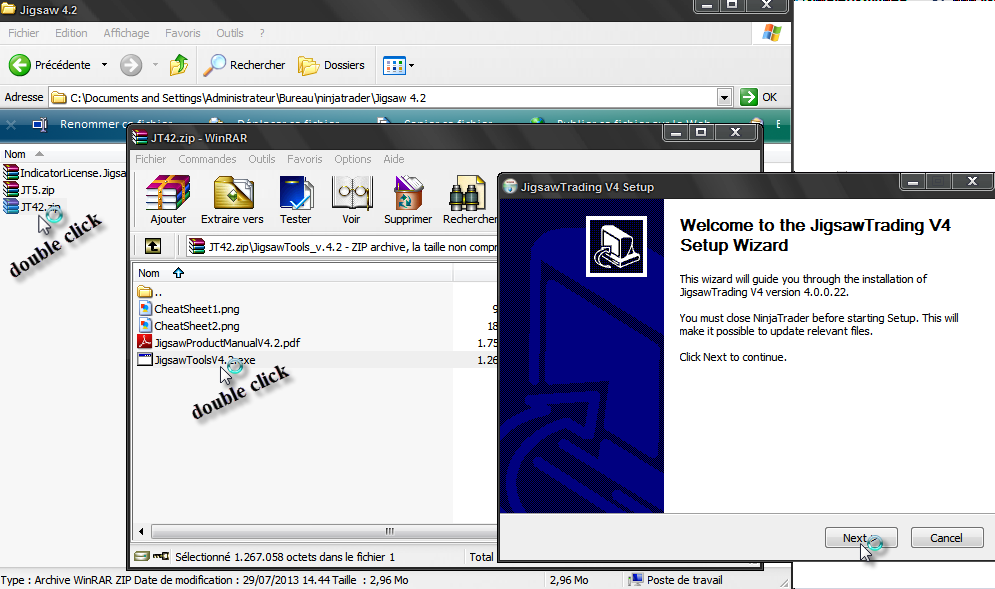The image size is (995, 589).
Task: Open Fichier menu in Explorer
Action: tap(23, 33)
